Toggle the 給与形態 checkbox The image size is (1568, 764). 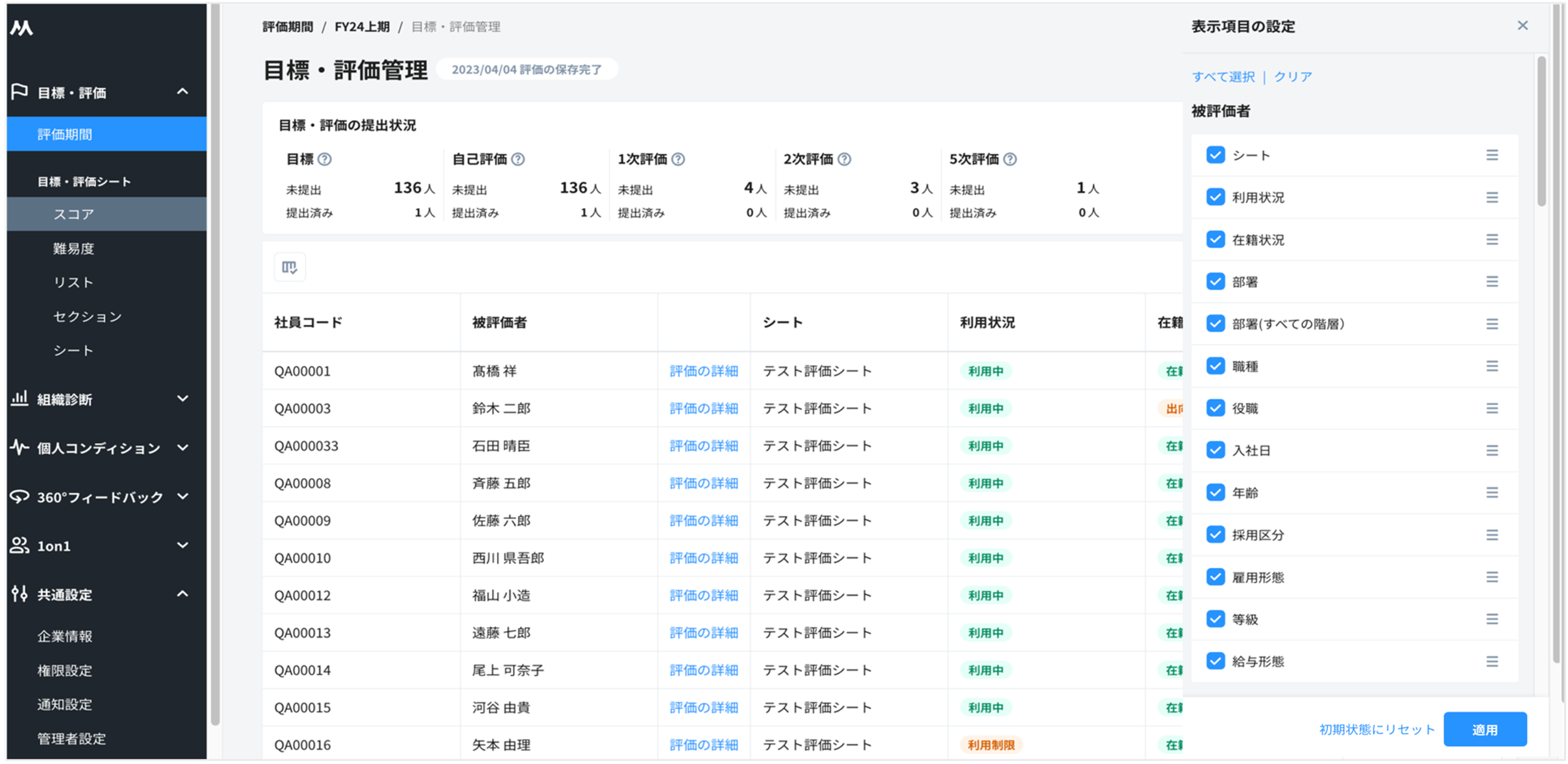point(1214,661)
